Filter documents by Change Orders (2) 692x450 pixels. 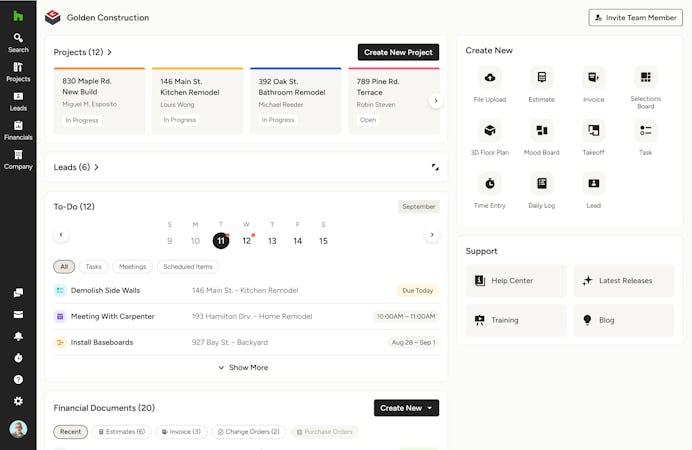point(248,431)
